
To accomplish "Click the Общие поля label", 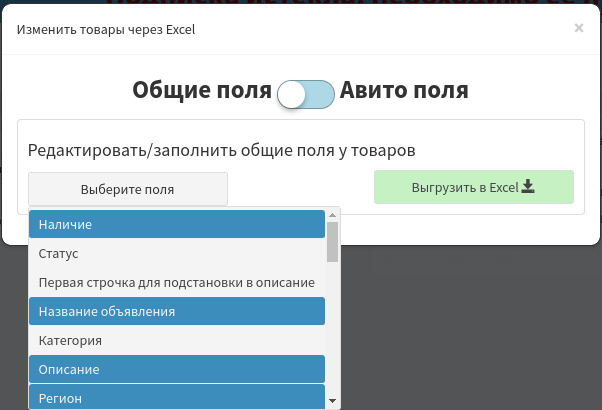I will [202, 91].
